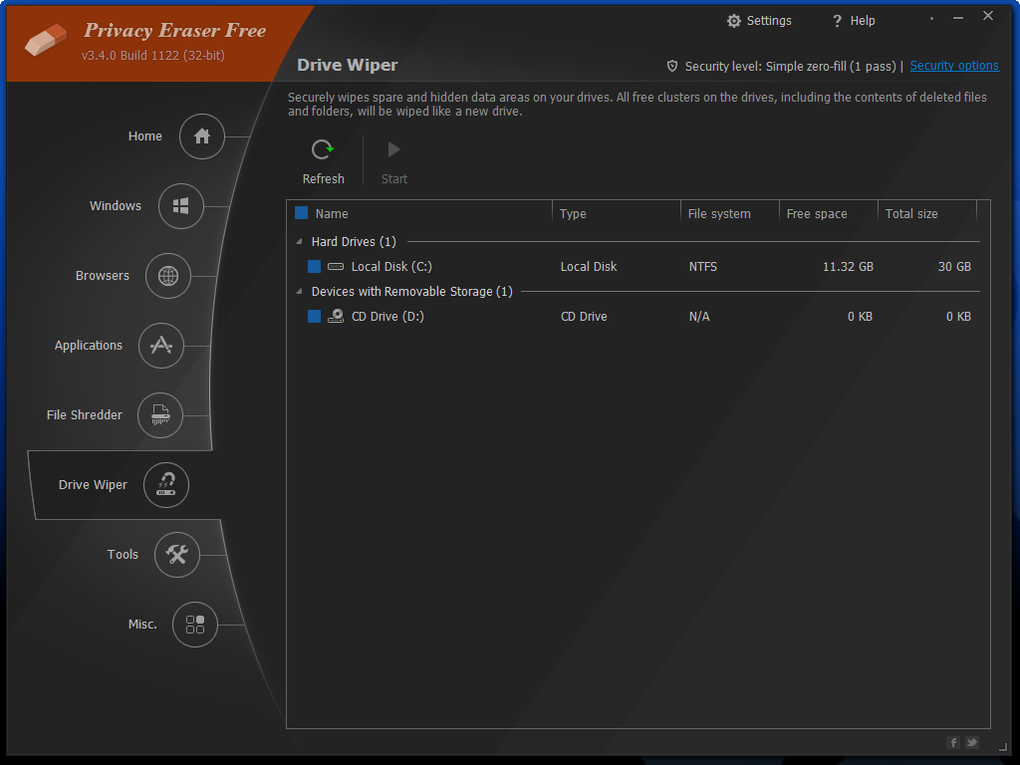Click the NTFS file system cell

coord(703,267)
